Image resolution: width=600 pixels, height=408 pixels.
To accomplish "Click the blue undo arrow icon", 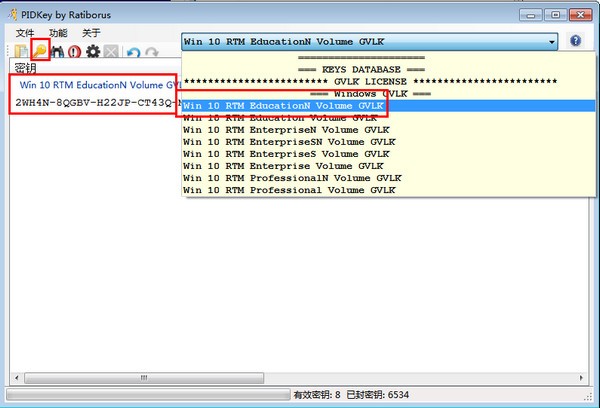I will pos(134,52).
